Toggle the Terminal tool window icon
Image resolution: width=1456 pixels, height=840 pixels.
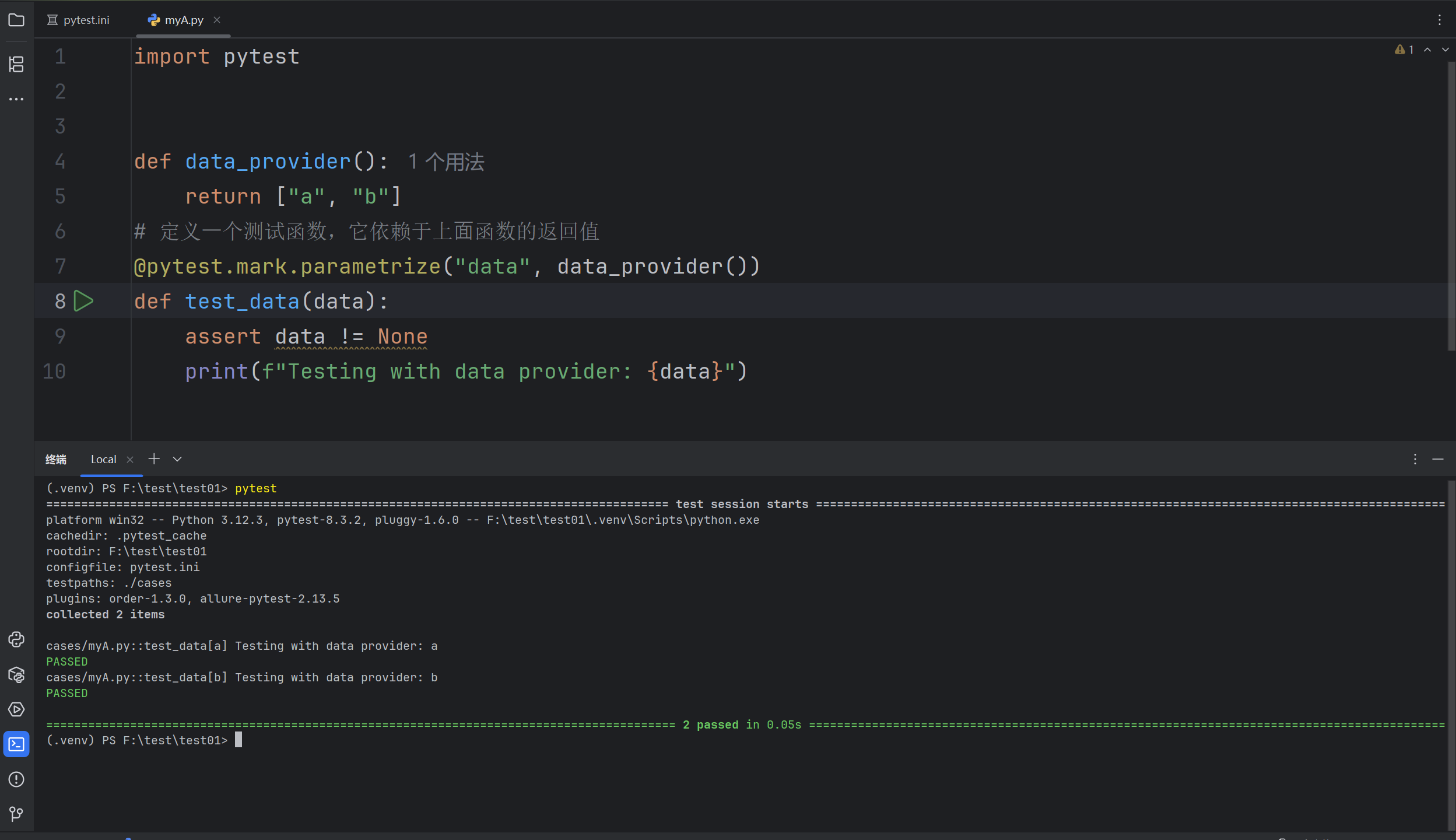click(x=16, y=744)
